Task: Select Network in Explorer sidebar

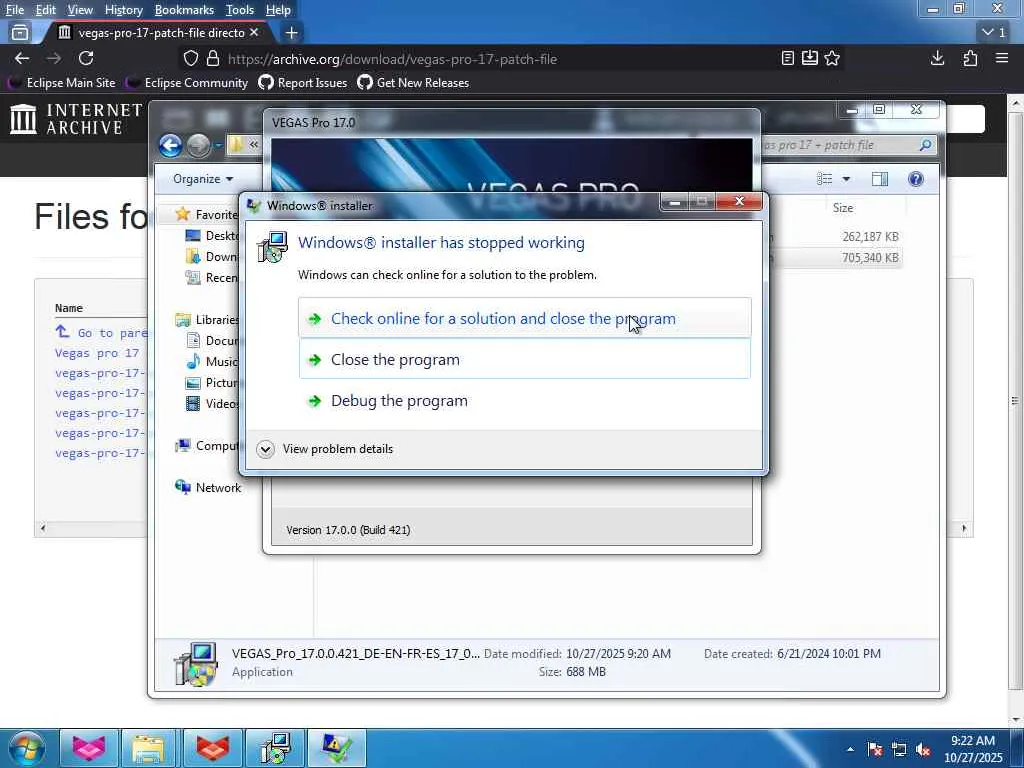Action: point(208,487)
